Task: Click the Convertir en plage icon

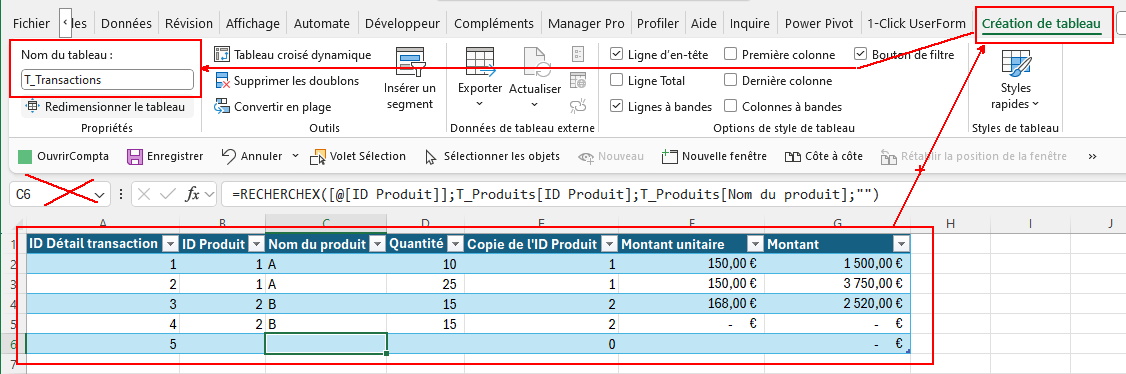Action: tap(222, 107)
